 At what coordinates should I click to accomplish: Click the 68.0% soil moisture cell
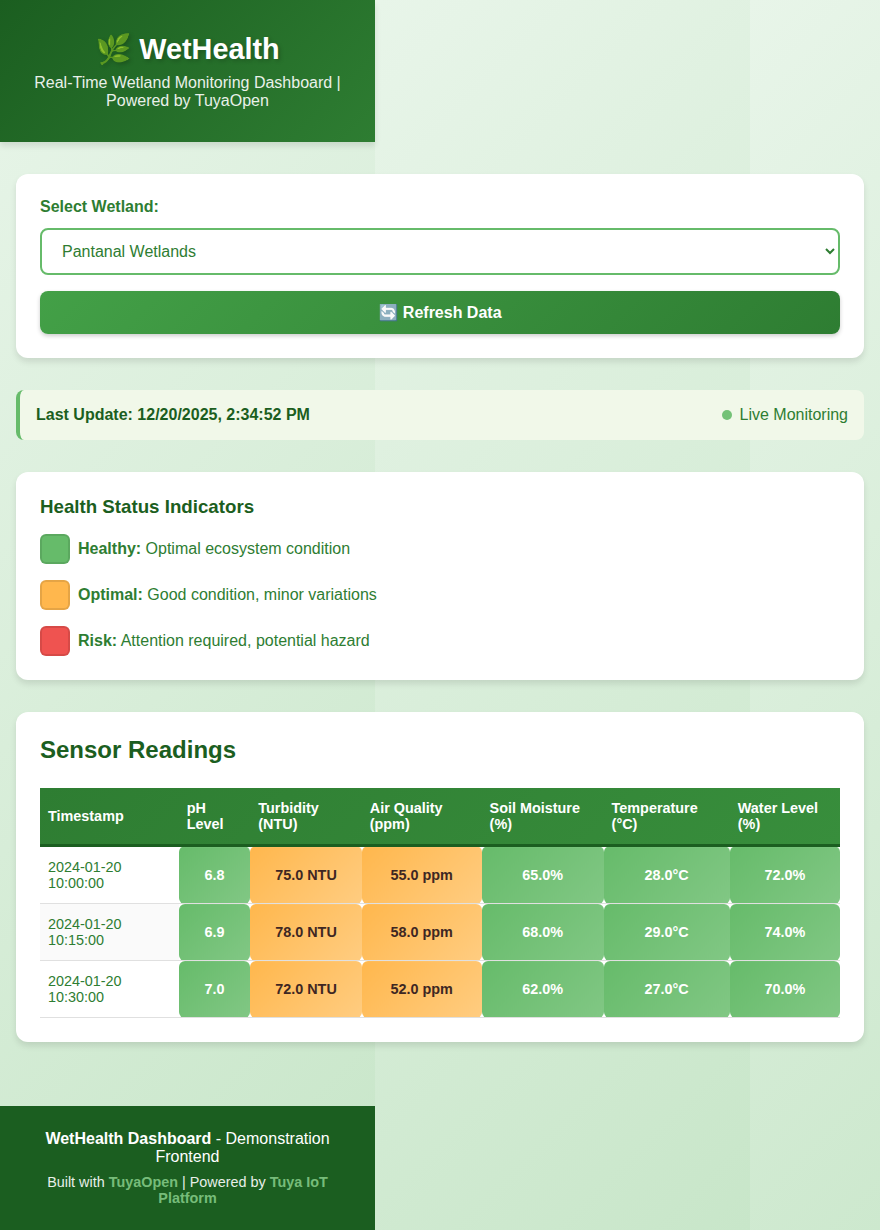[x=543, y=932]
